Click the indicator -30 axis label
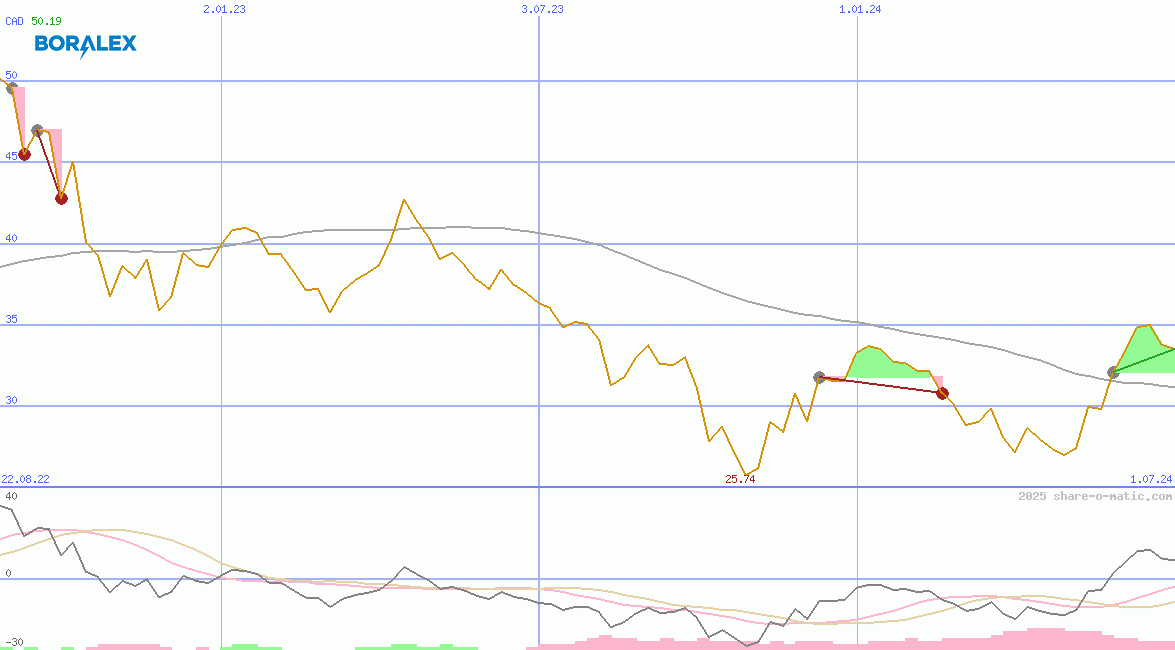 [14, 643]
